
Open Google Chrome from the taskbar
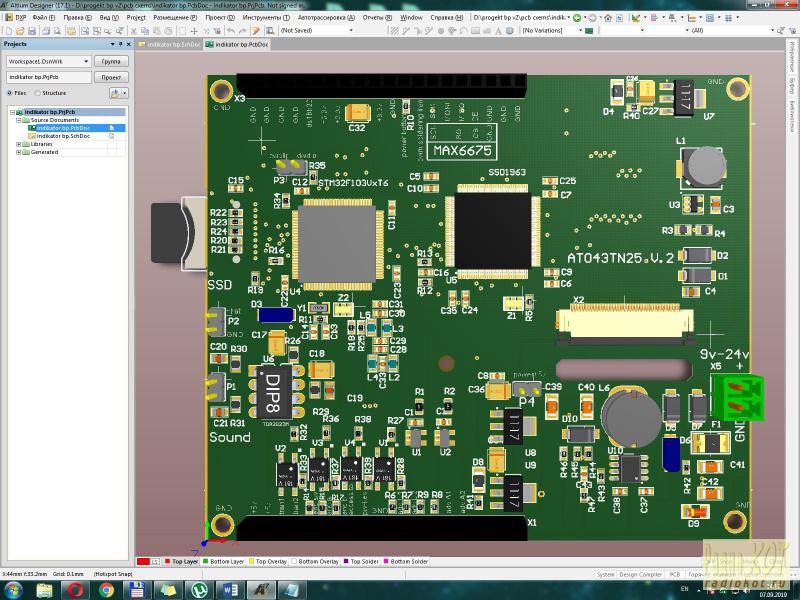pos(106,590)
